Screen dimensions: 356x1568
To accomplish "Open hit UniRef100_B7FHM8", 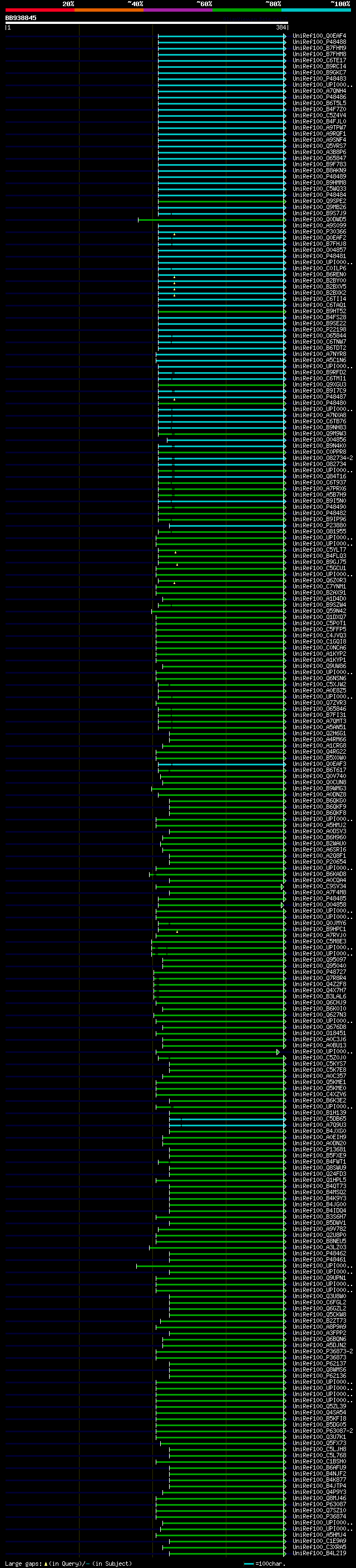I will (319, 54).
